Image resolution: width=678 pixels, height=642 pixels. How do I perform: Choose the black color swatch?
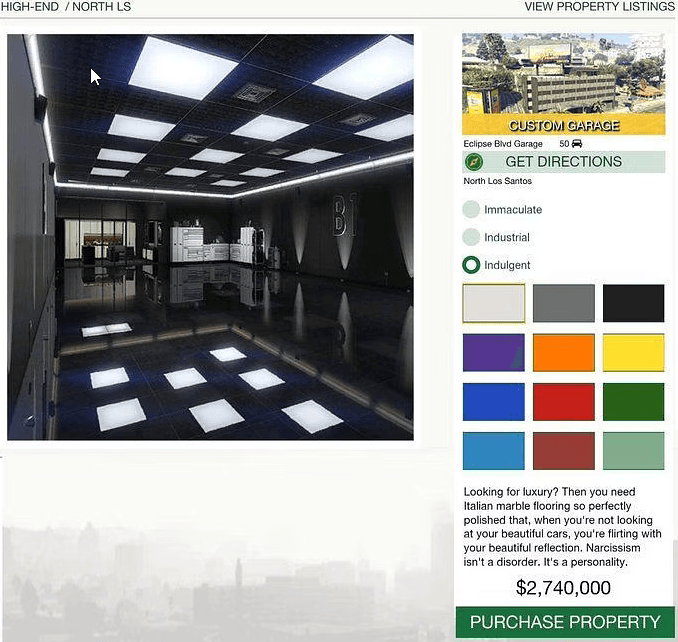(633, 303)
